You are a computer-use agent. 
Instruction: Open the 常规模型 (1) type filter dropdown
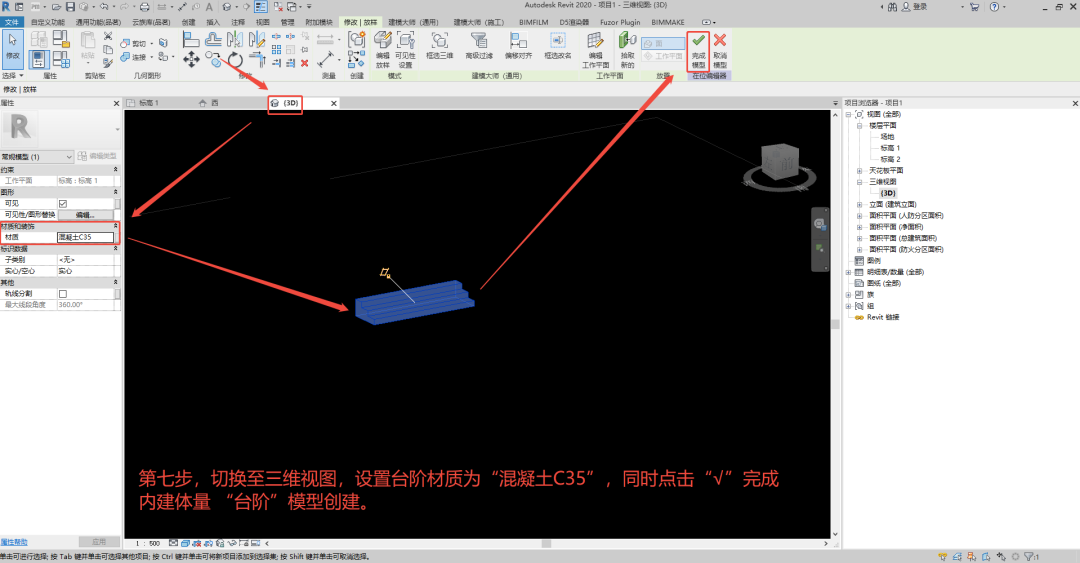point(37,157)
